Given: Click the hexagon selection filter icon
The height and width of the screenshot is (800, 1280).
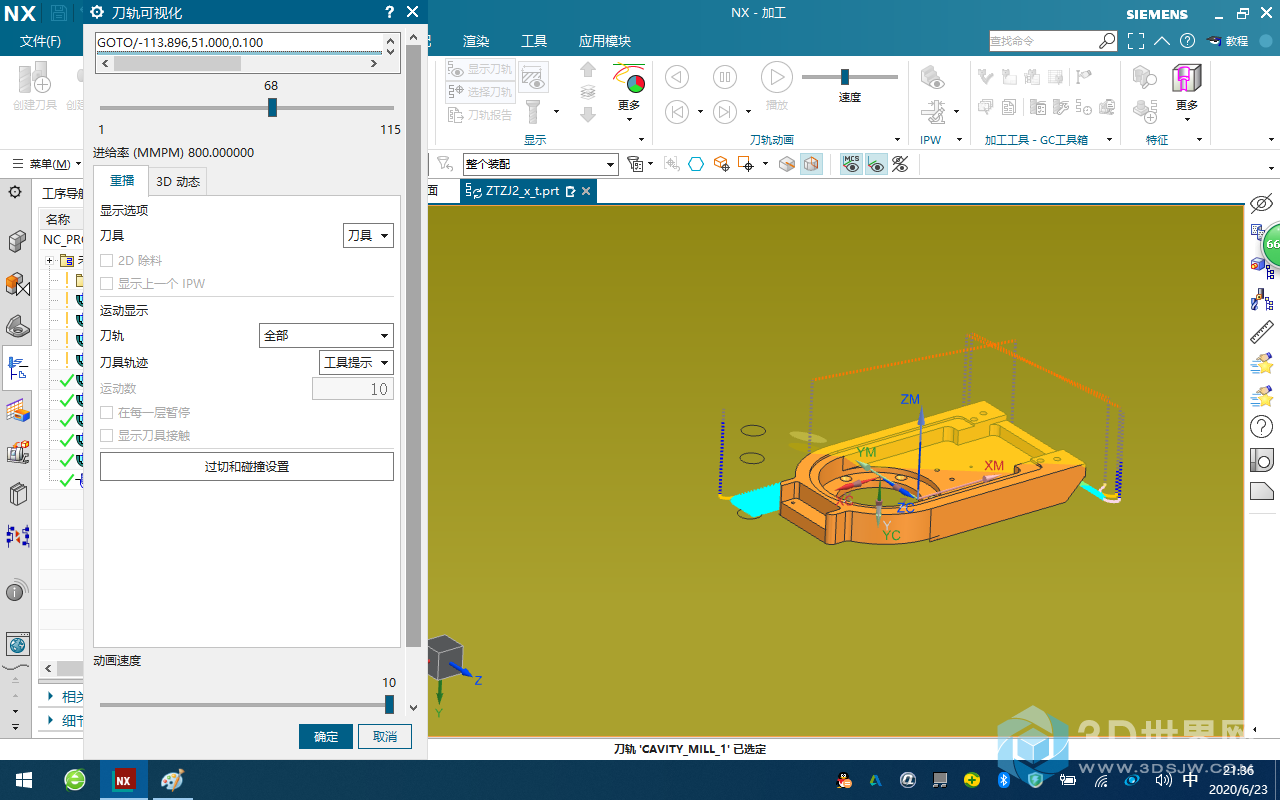Looking at the screenshot, I should pyautogui.click(x=696, y=164).
